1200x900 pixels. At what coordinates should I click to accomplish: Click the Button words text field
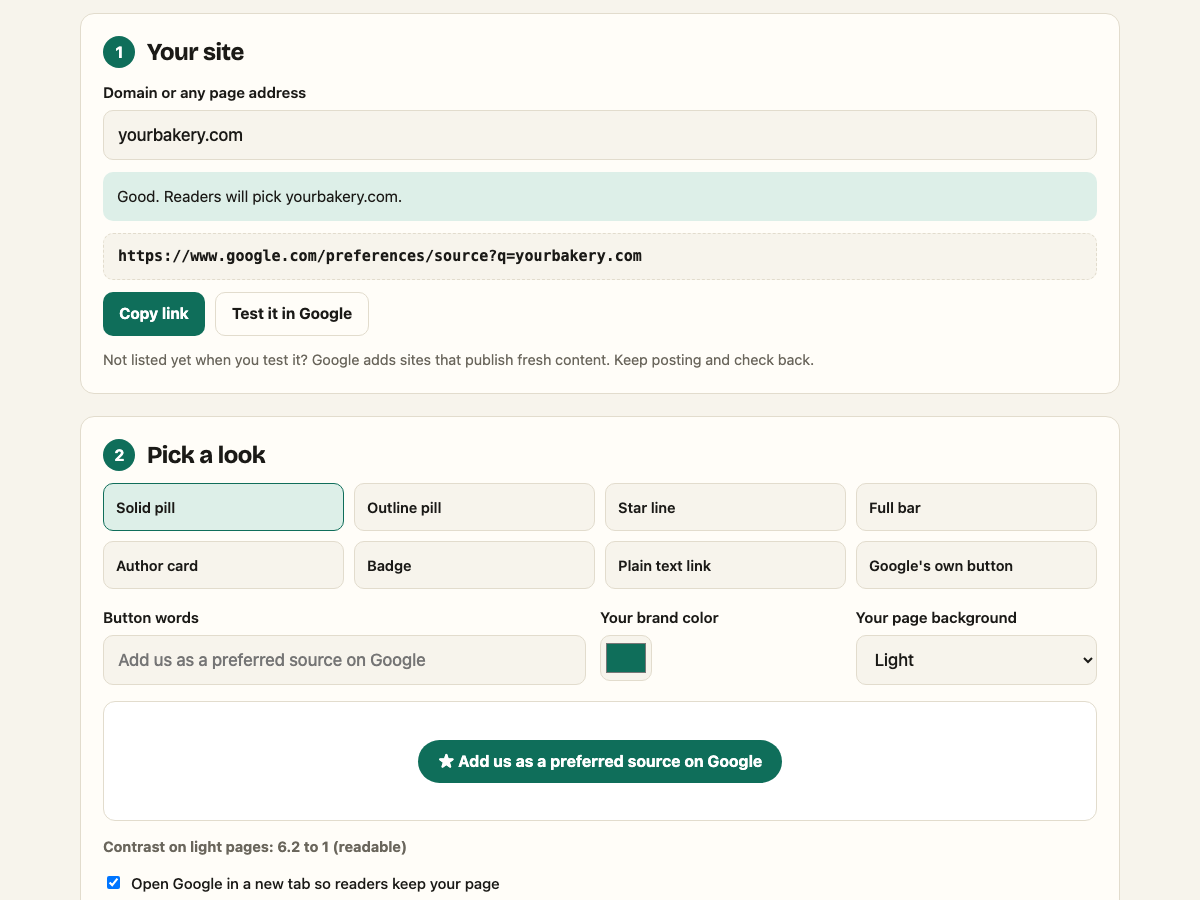pos(344,660)
